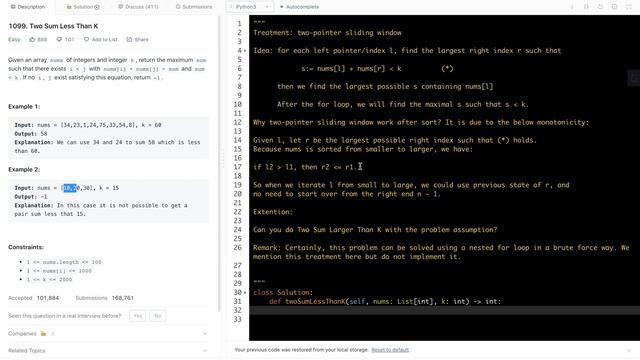Screen dimensions: 640x360
Task: Switch to the Description tab
Action: pos(28,7)
